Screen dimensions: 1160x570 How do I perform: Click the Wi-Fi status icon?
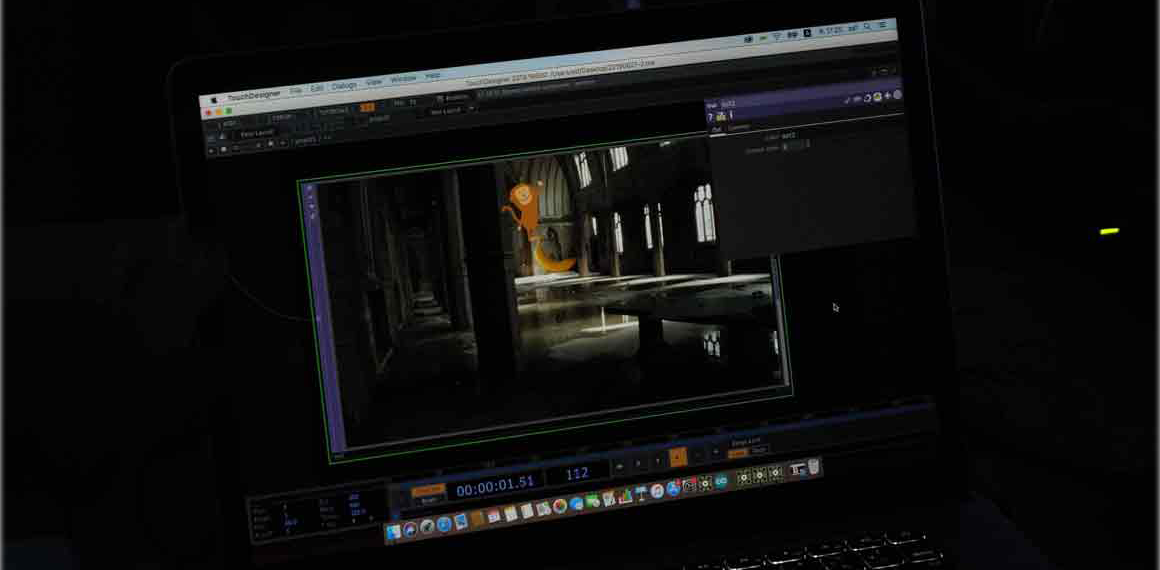pos(777,35)
